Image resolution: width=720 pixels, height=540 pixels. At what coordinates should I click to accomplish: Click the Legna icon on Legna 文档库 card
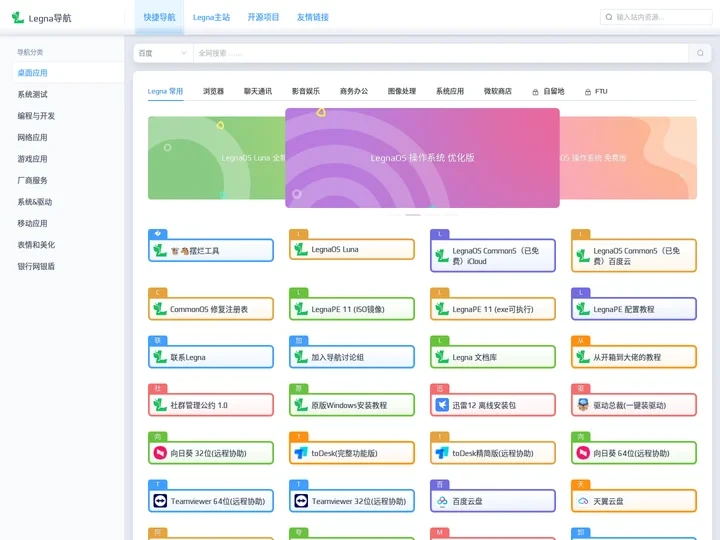click(x=442, y=357)
